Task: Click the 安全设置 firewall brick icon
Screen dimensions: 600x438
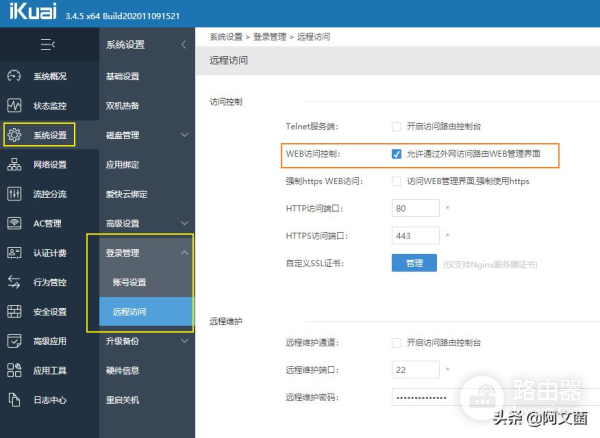Action: coord(14,311)
